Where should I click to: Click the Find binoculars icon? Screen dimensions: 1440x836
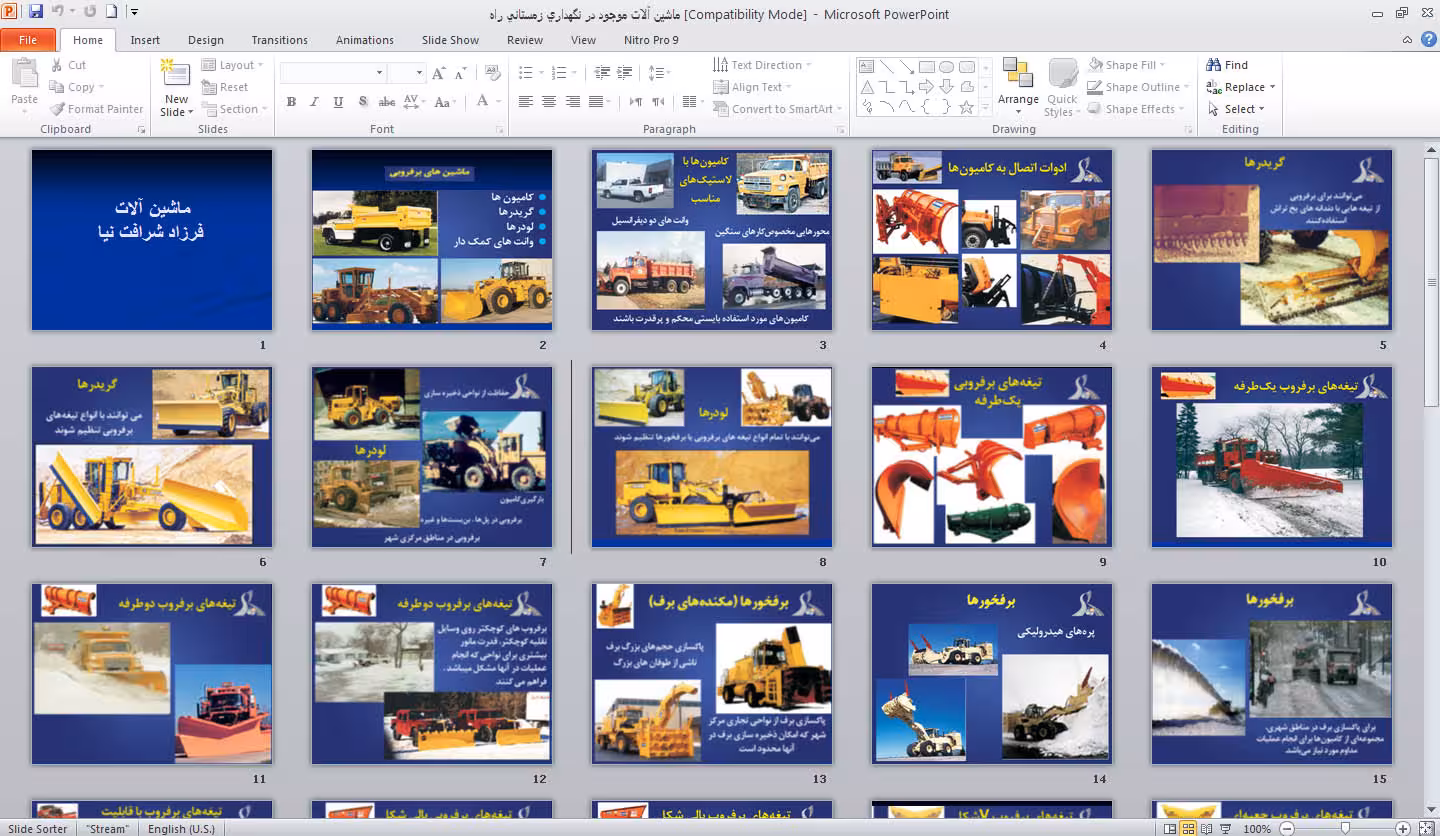click(x=1214, y=65)
